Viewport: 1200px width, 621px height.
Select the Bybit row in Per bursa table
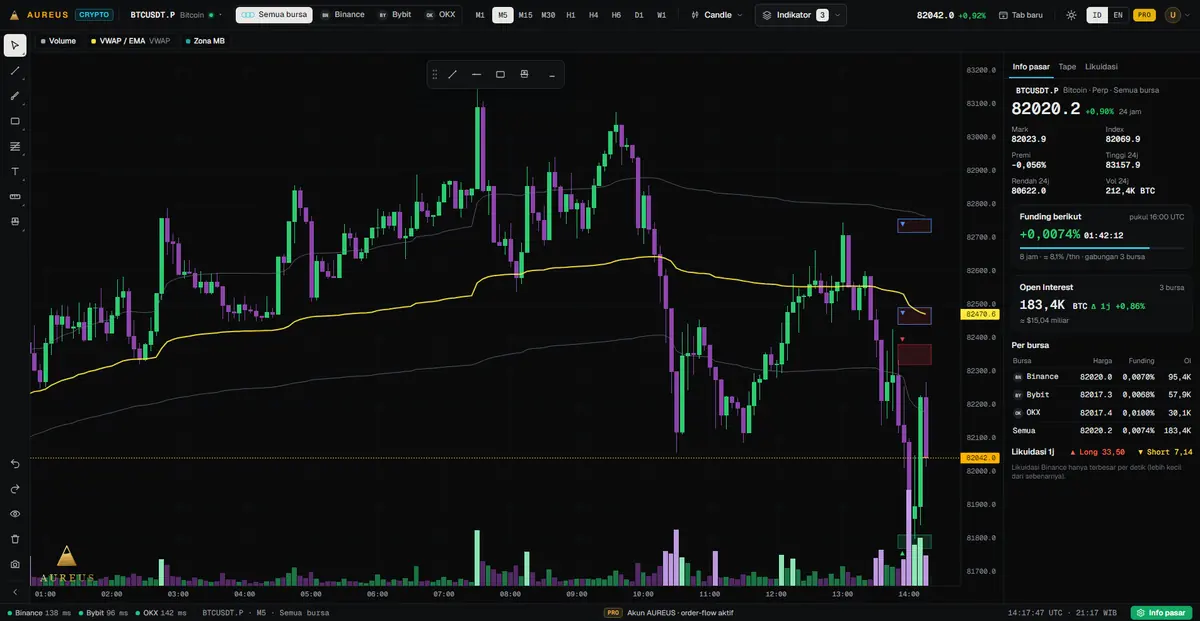(x=1102, y=395)
